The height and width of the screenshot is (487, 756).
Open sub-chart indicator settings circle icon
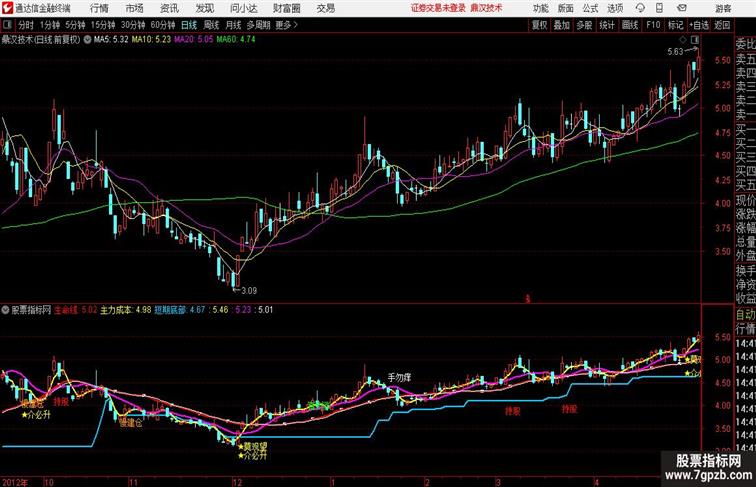[x=5, y=310]
